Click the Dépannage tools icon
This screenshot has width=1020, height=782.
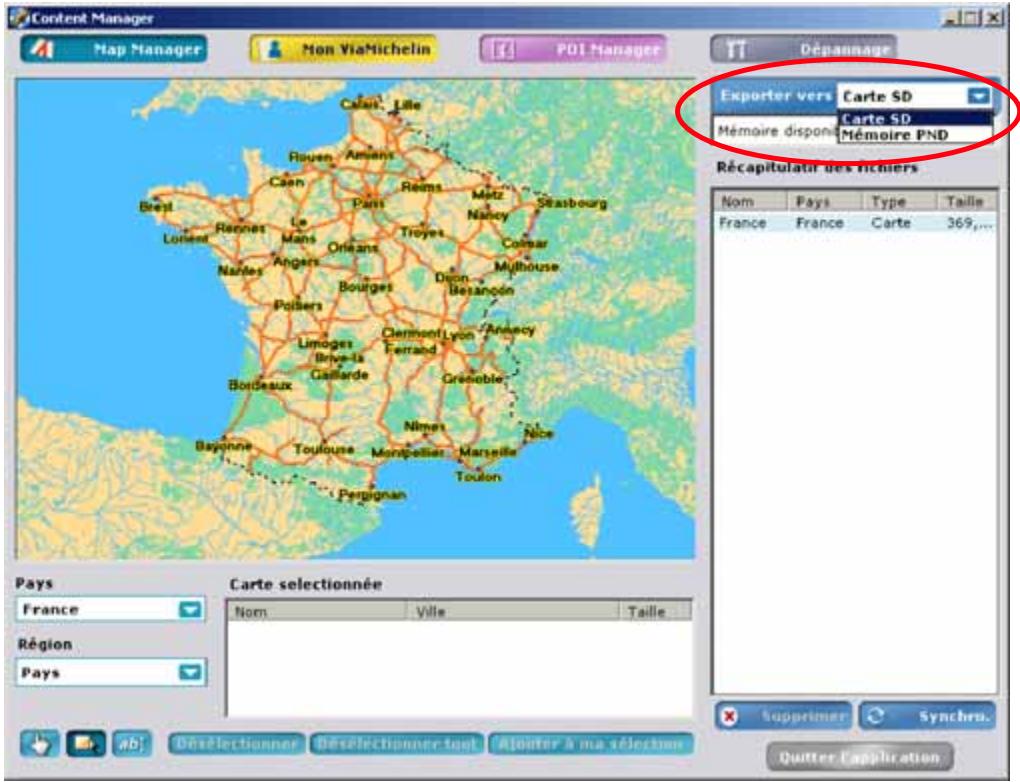tap(736, 50)
